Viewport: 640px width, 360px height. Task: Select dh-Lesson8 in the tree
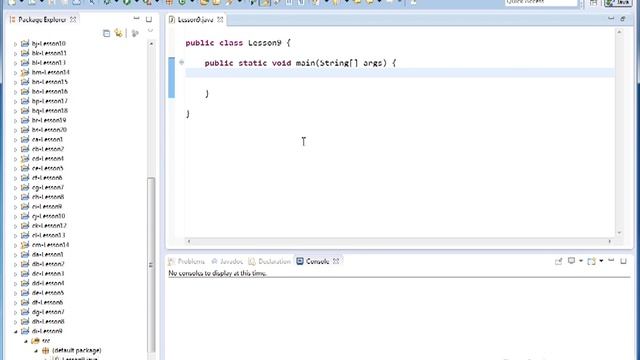tap(48, 321)
